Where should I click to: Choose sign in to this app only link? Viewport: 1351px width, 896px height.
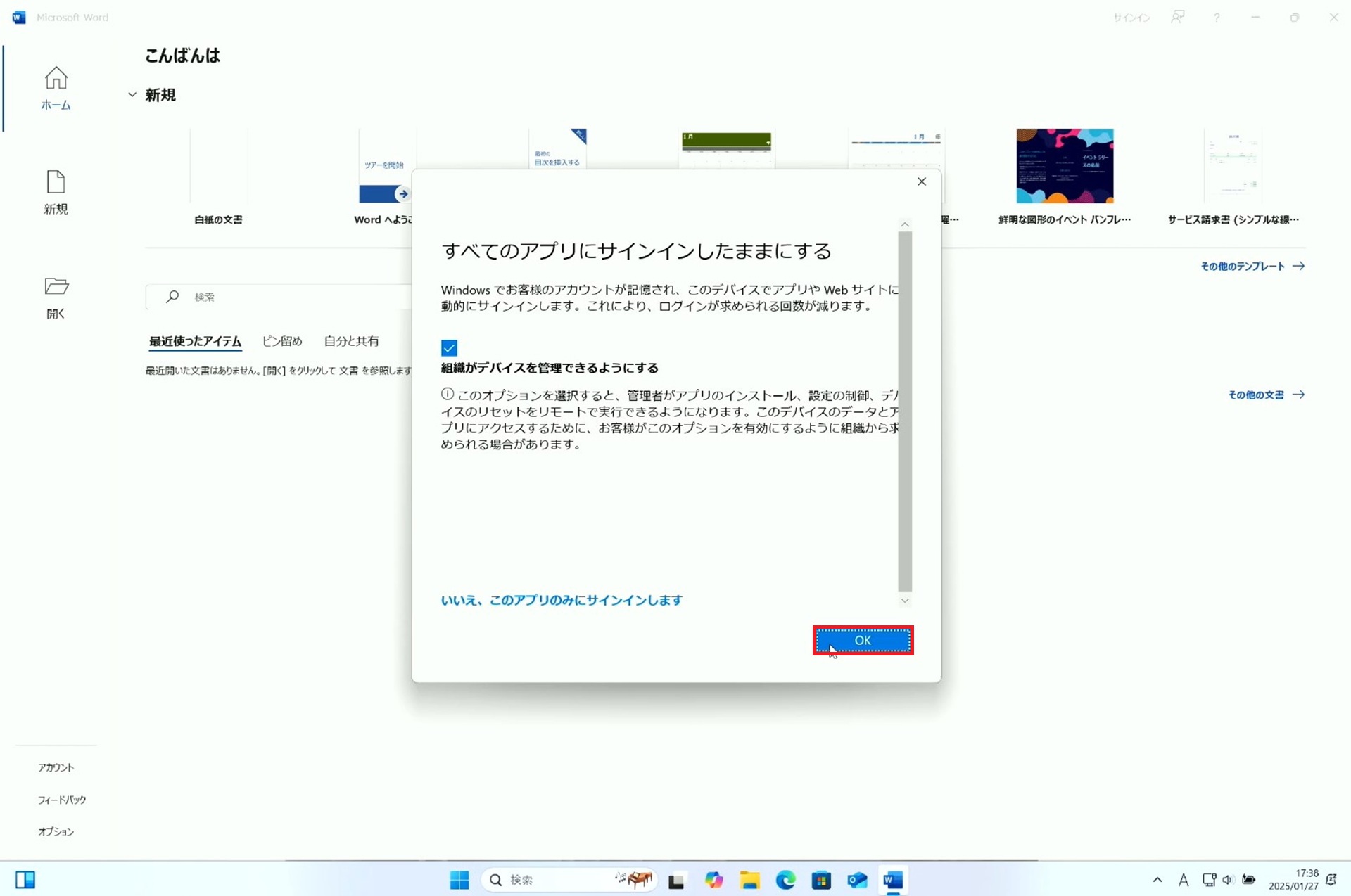pos(562,600)
